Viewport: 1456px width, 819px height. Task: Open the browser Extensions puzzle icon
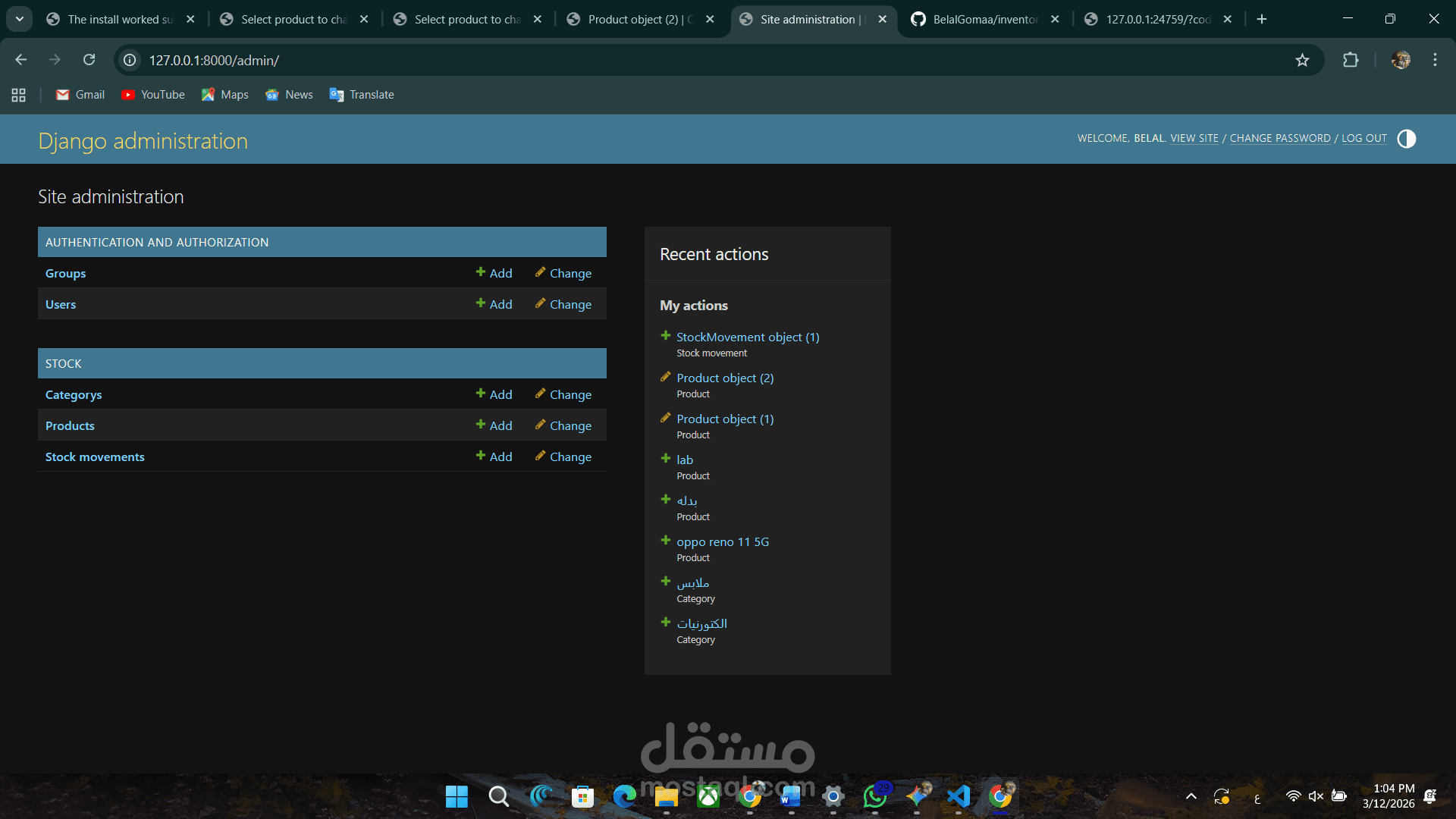point(1351,60)
